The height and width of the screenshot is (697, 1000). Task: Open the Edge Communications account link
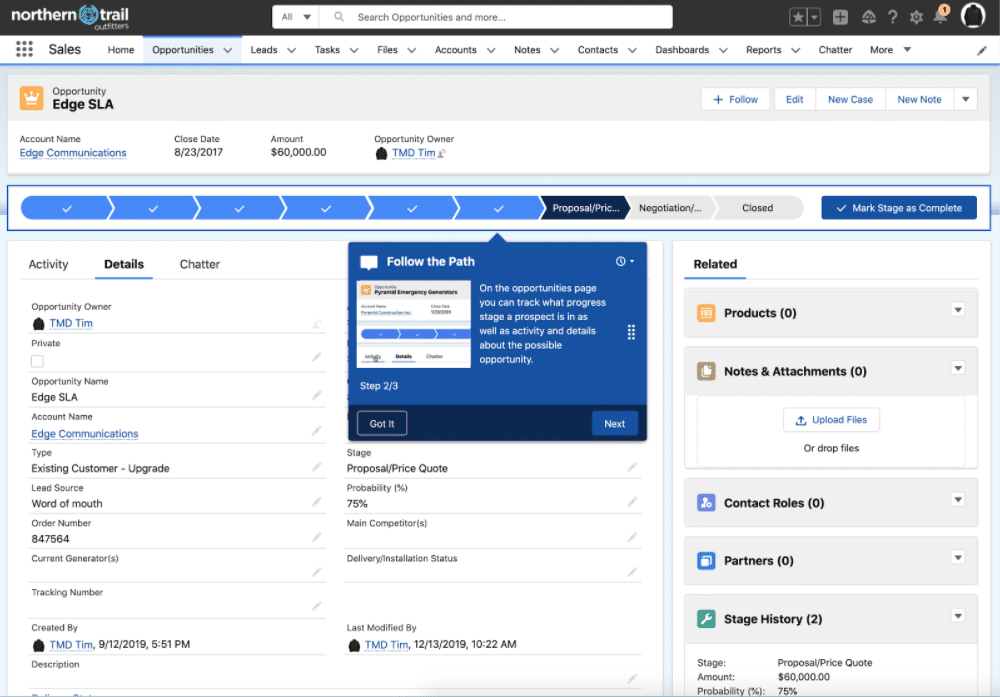coord(73,153)
